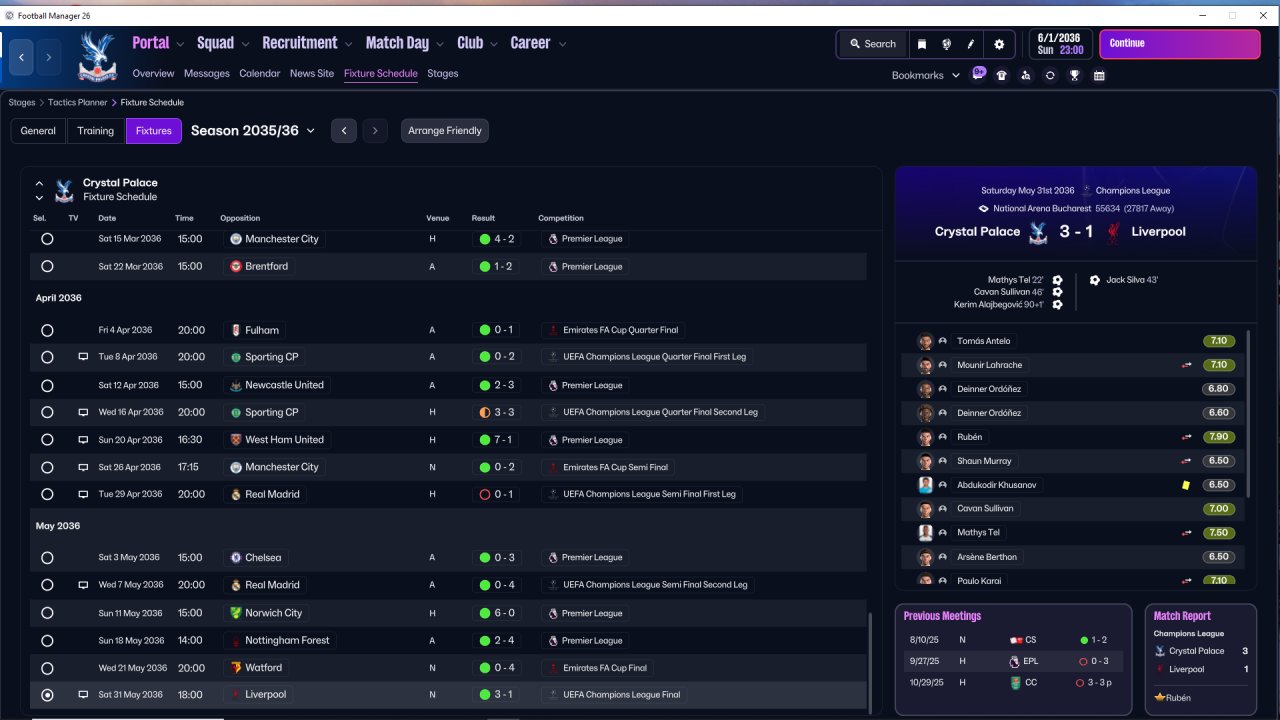Select the Norwich City fixture radio button
1280x720 pixels.
click(x=47, y=613)
